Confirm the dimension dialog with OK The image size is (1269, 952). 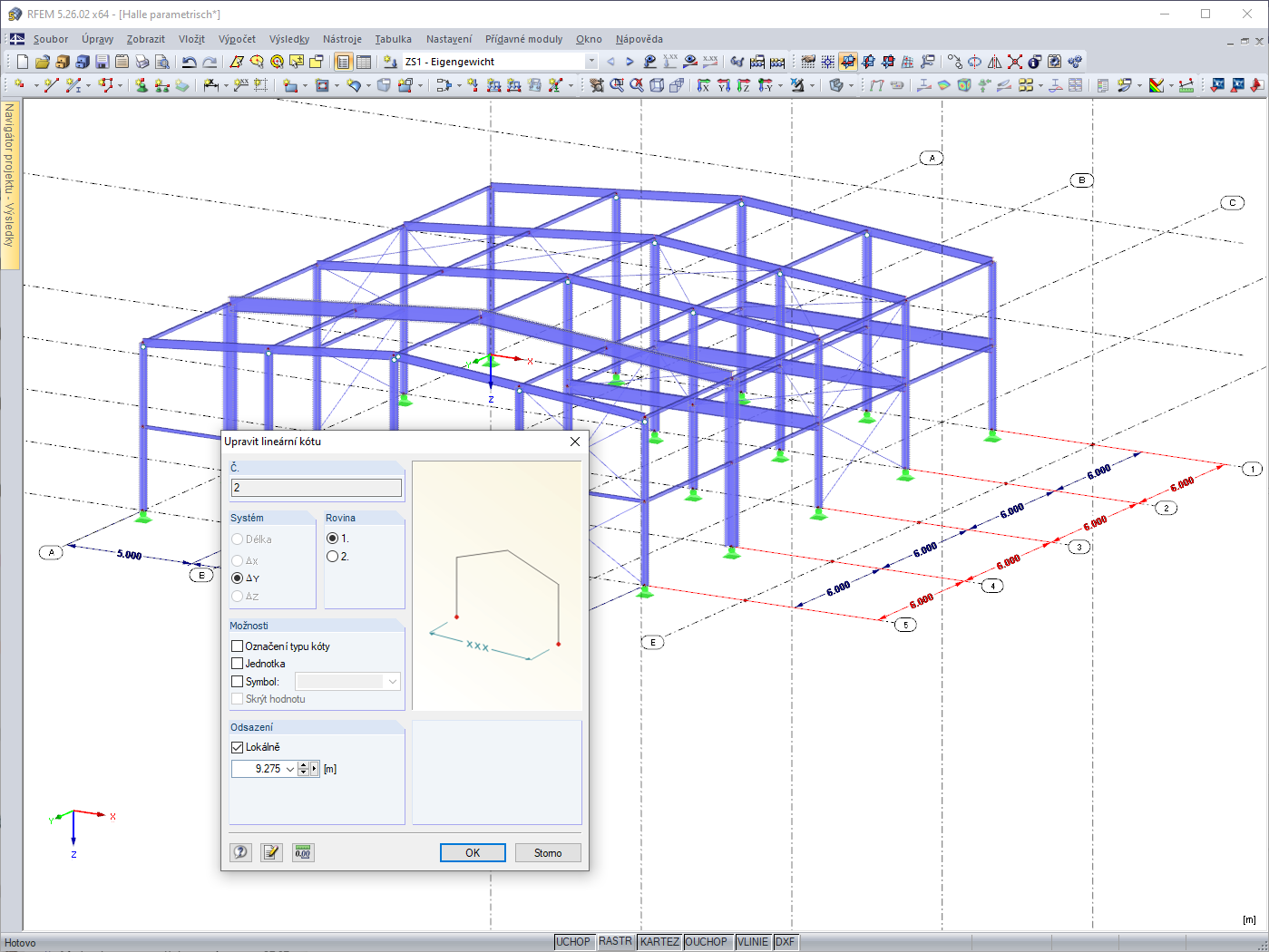(x=473, y=852)
